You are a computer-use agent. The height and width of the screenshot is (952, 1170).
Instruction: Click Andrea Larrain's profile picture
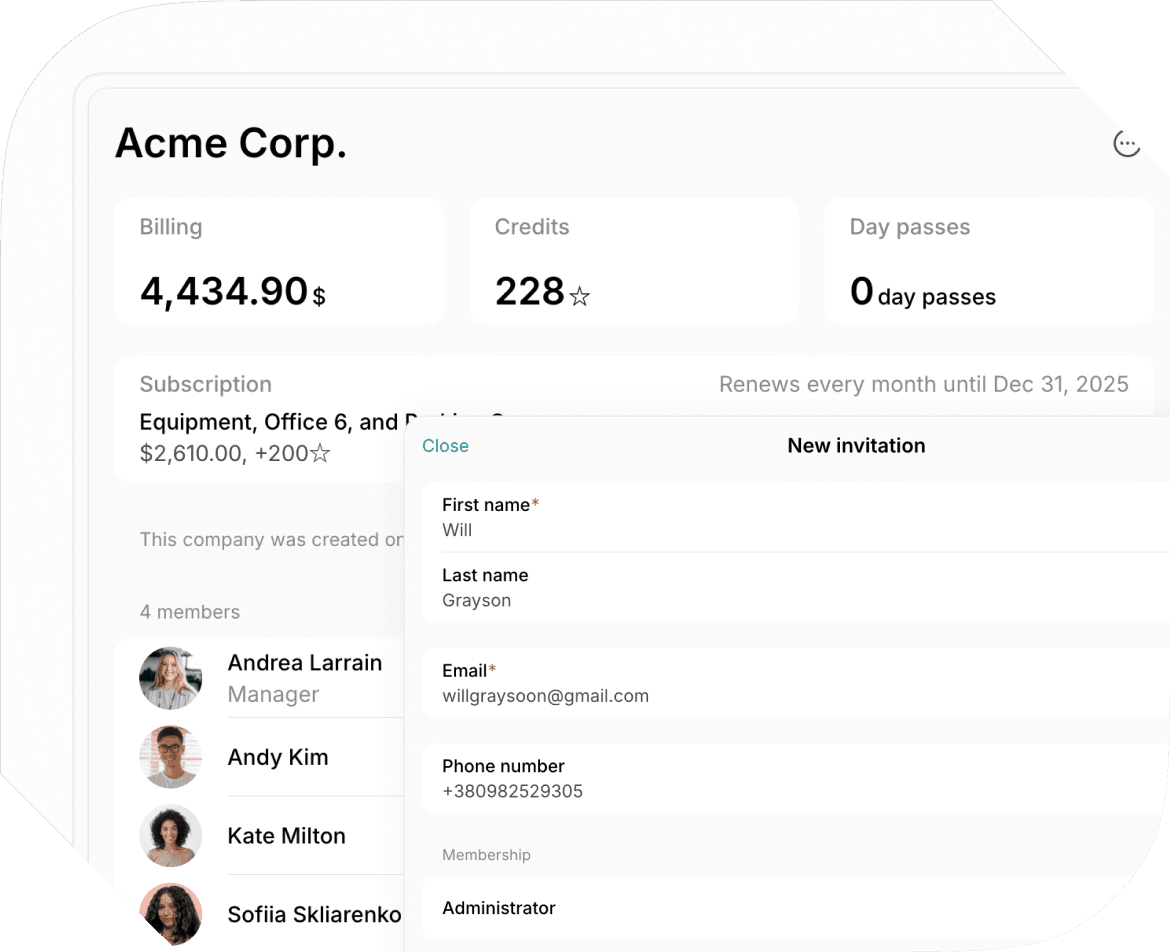(170, 678)
